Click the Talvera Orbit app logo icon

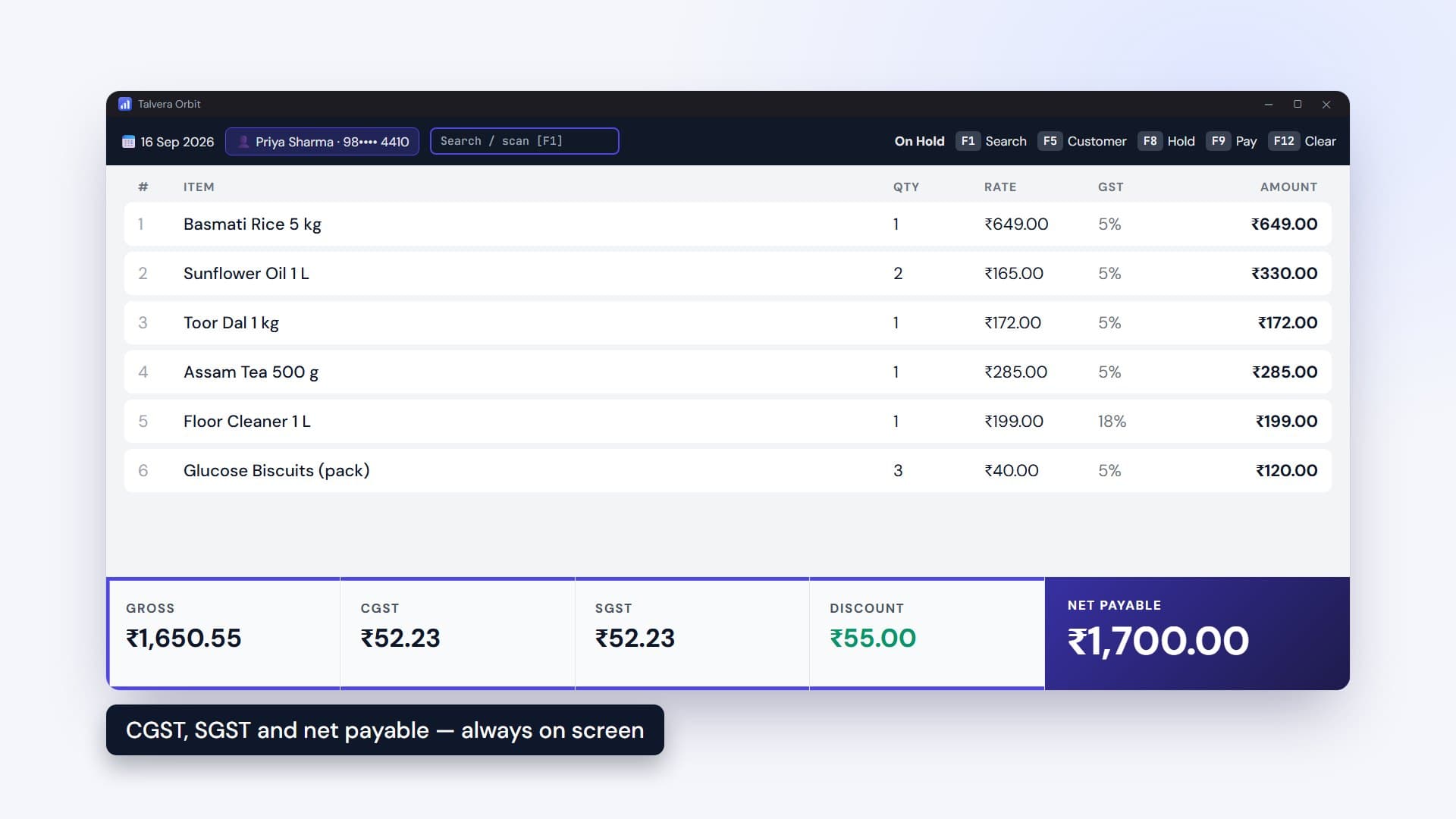[125, 104]
